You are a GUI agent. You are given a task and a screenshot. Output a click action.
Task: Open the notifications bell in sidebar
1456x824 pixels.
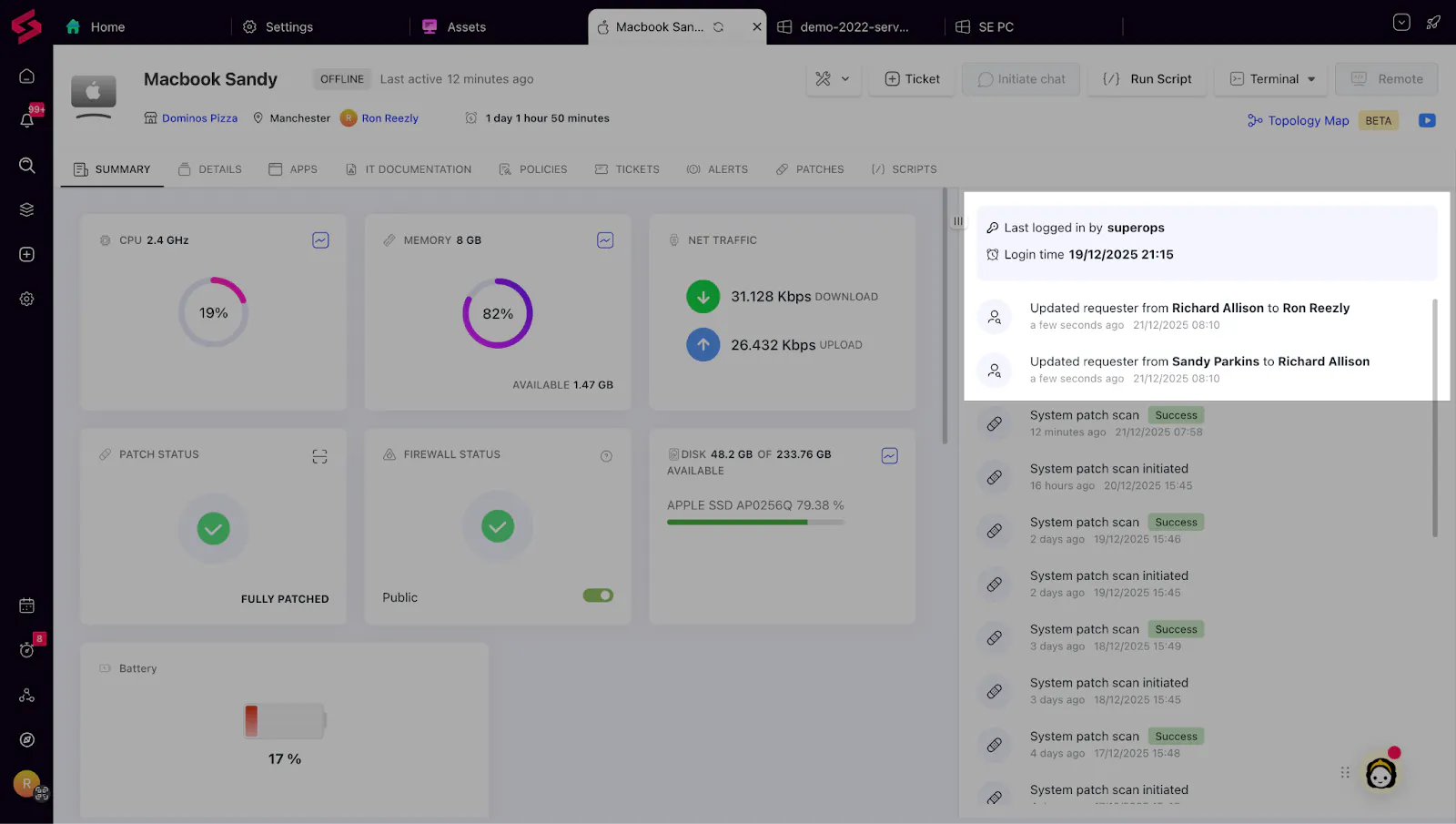pos(27,120)
